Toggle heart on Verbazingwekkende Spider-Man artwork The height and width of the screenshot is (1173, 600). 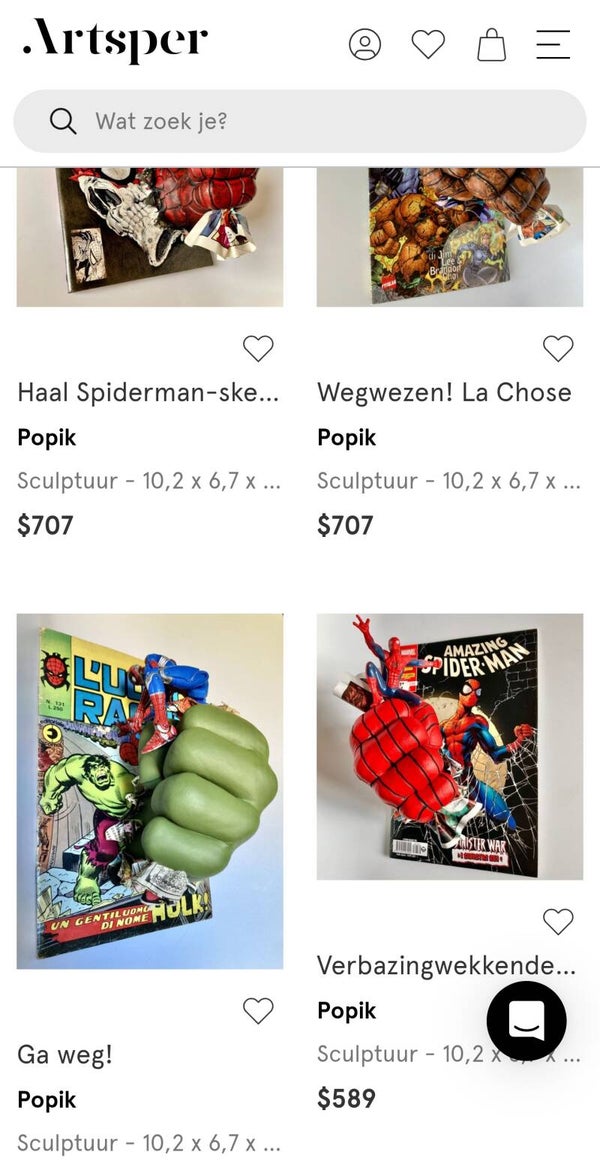point(558,921)
